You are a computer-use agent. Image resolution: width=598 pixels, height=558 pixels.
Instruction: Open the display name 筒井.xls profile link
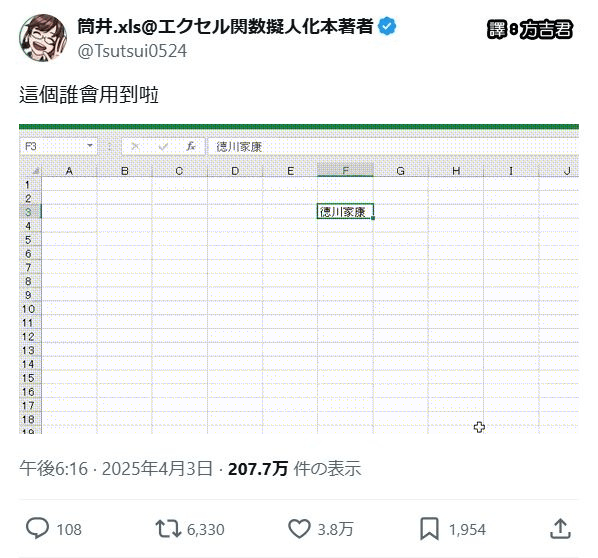pyautogui.click(x=225, y=27)
